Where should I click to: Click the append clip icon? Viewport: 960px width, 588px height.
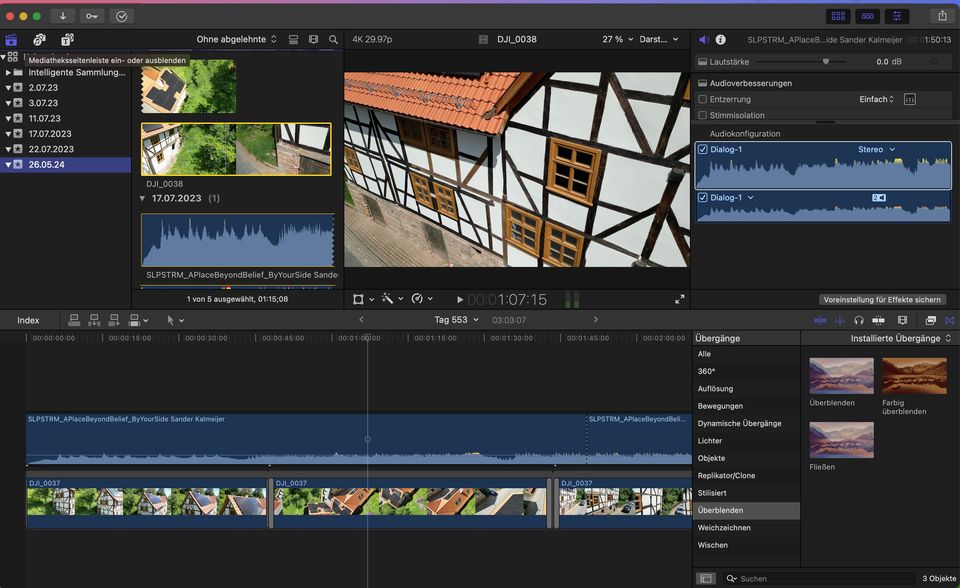point(114,320)
